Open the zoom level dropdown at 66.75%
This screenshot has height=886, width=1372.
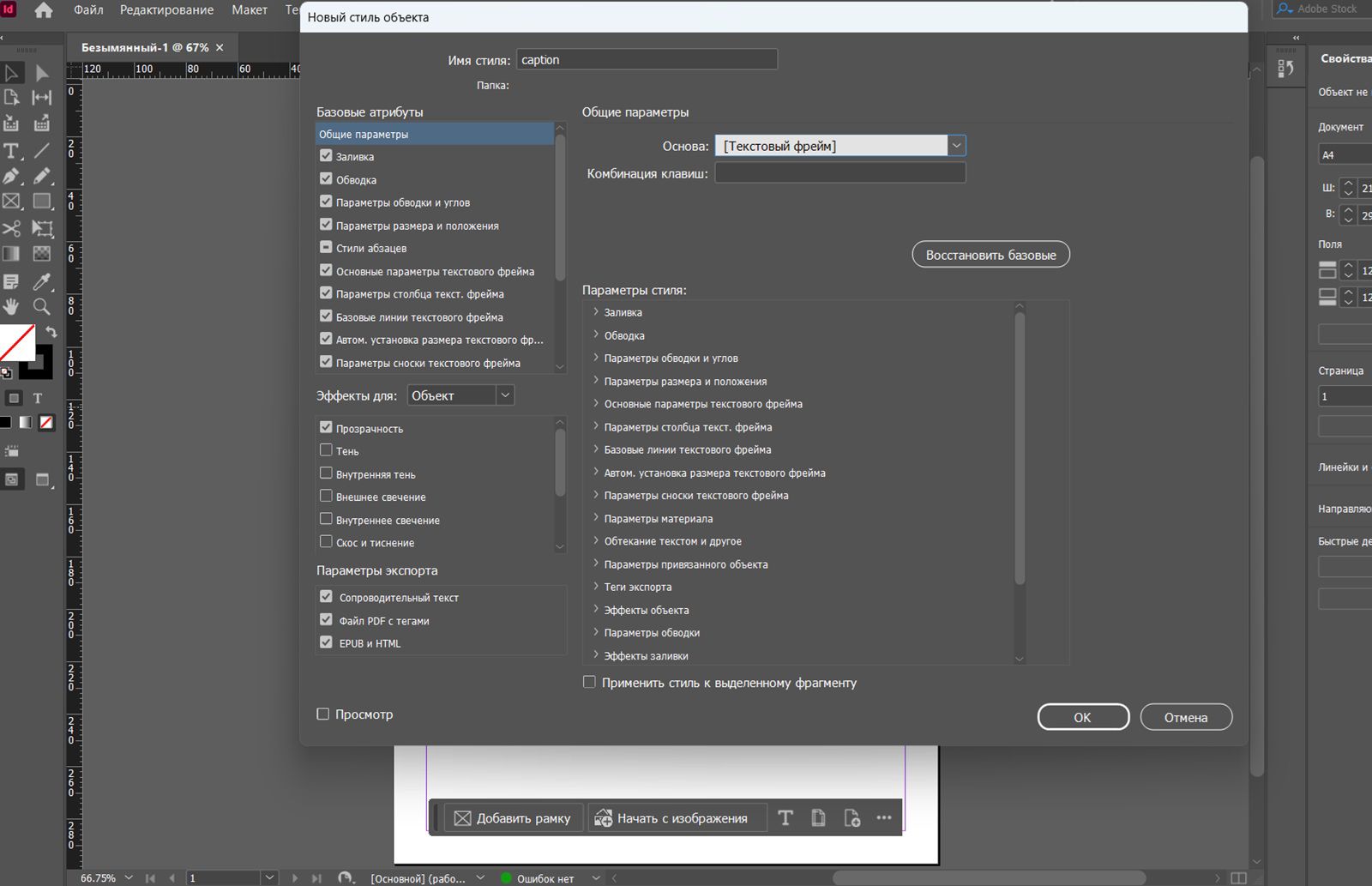pyautogui.click(x=129, y=878)
